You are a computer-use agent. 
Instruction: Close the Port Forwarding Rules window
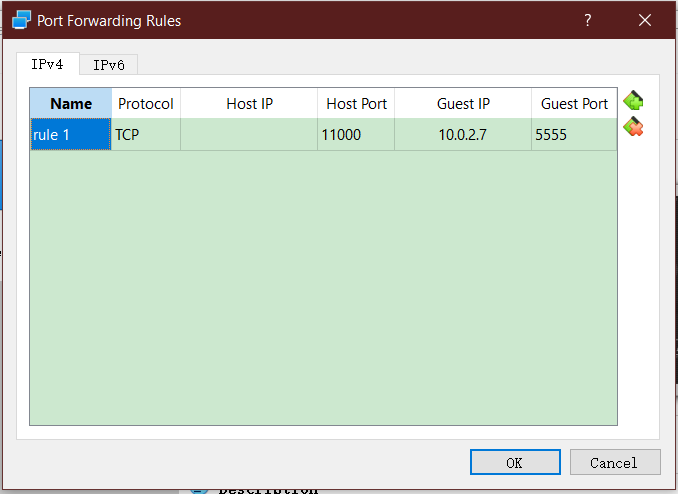point(645,20)
